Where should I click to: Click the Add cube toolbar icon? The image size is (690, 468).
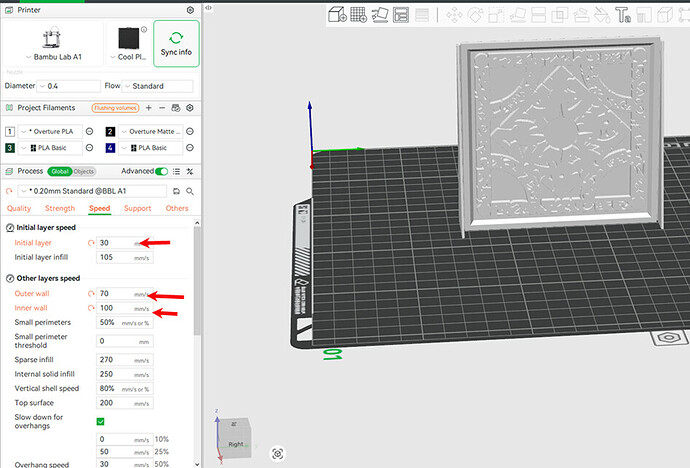pyautogui.click(x=338, y=15)
